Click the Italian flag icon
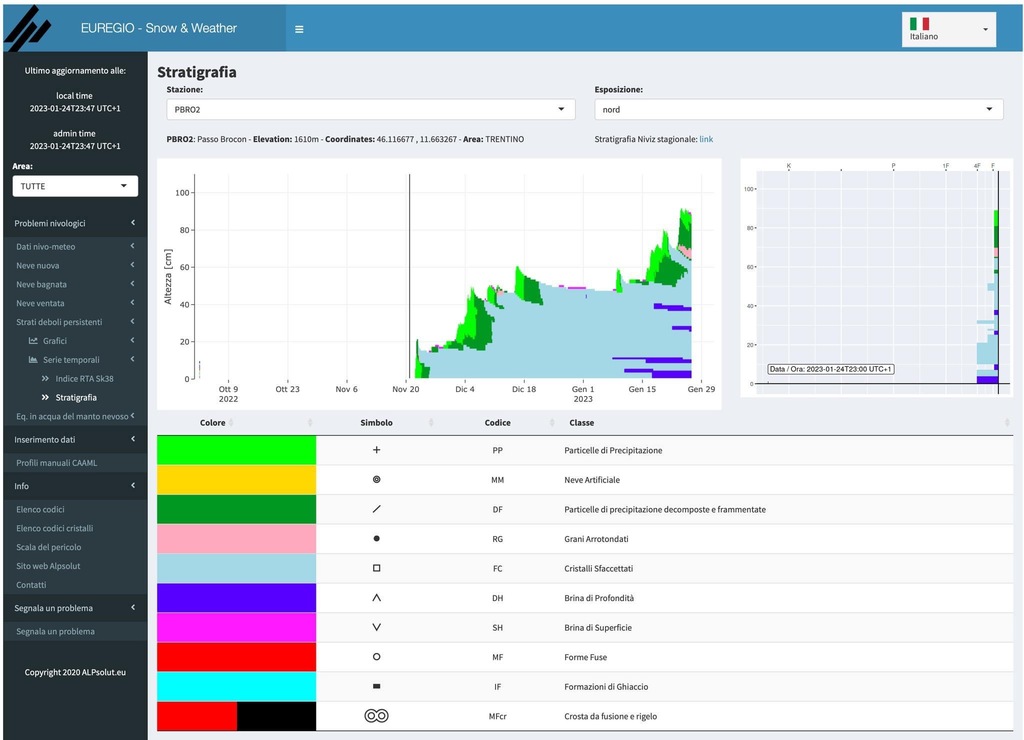 [x=919, y=23]
